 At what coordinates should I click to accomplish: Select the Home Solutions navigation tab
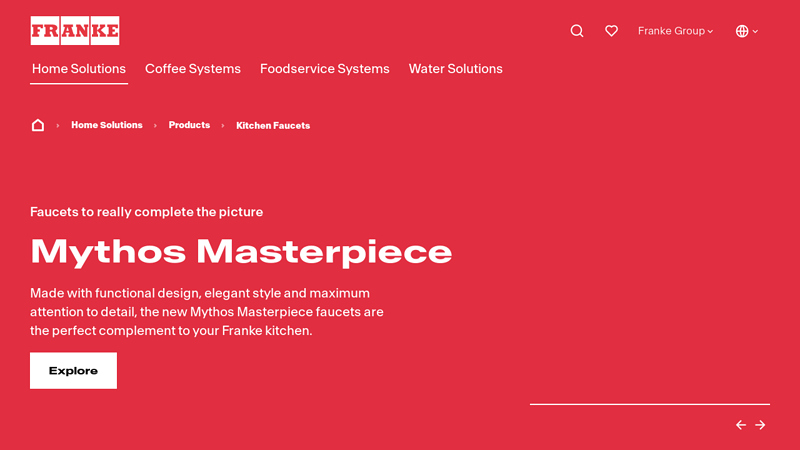click(x=79, y=69)
